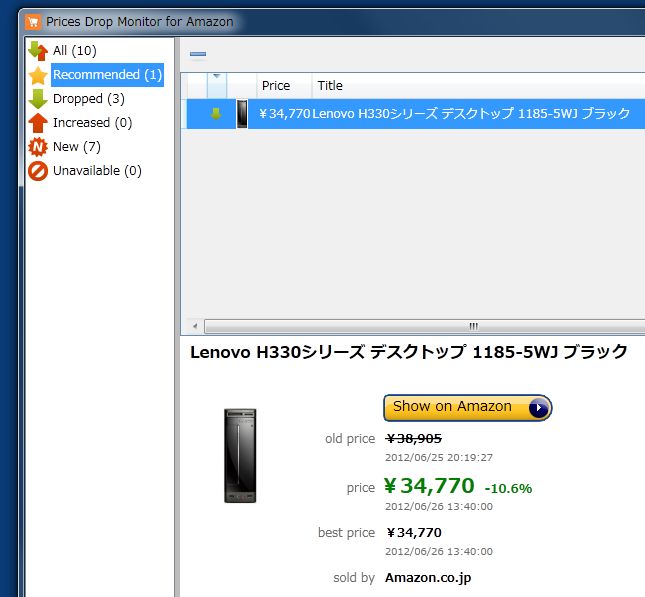Open the Dropped (3) category
Screen dimensions: 645x597
click(88, 99)
